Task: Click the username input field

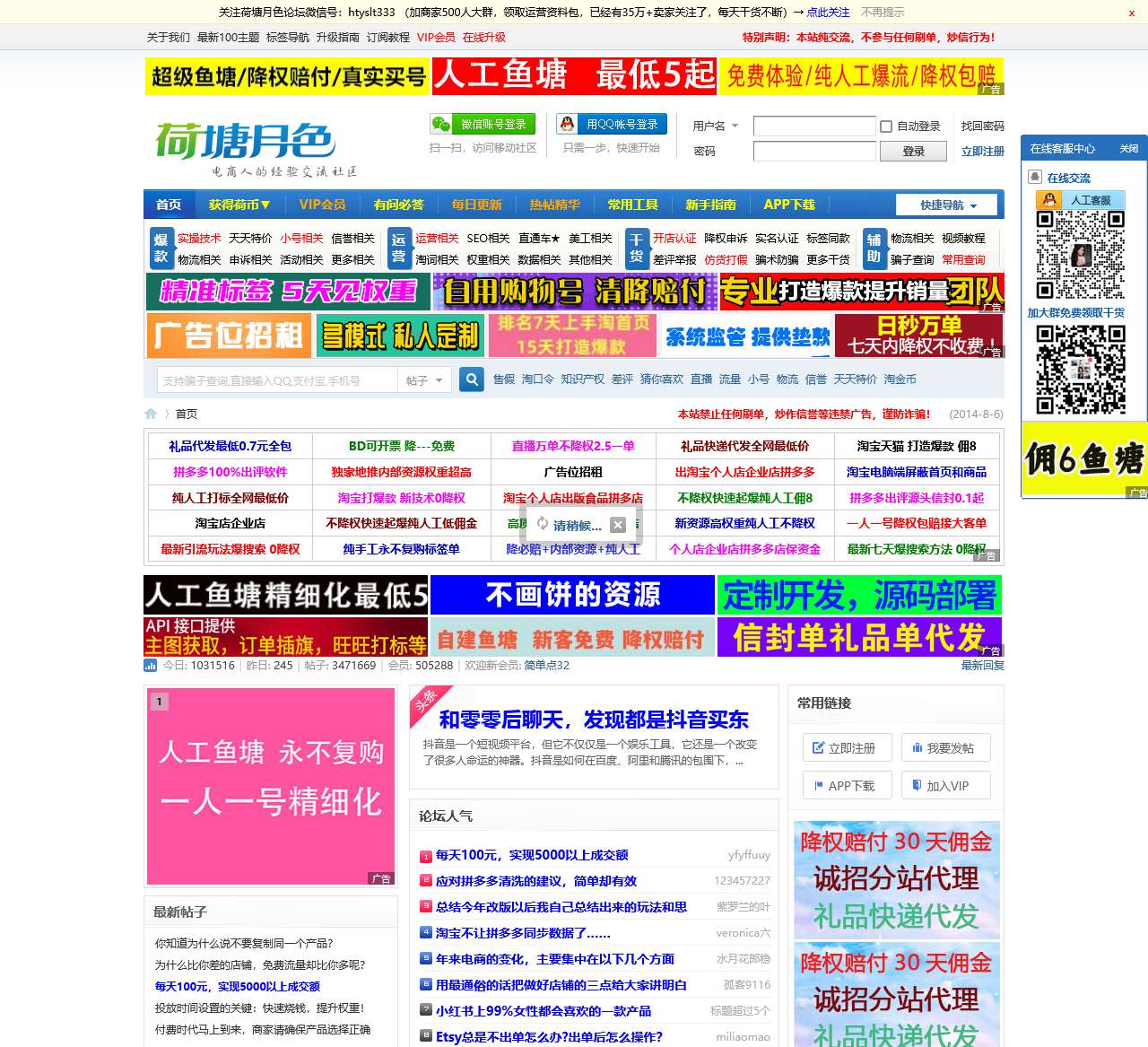Action: tap(814, 126)
